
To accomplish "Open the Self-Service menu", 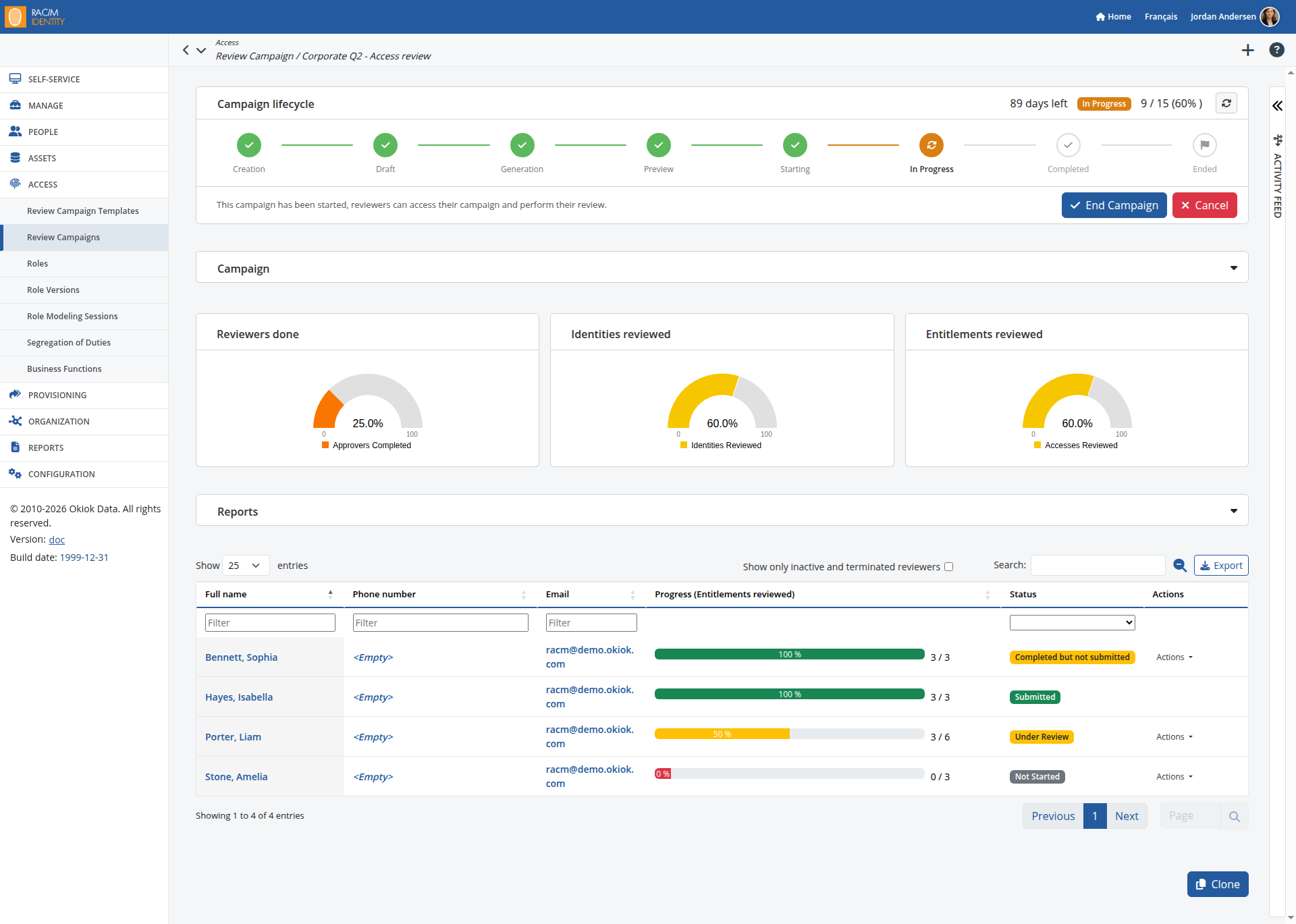I will coord(84,80).
